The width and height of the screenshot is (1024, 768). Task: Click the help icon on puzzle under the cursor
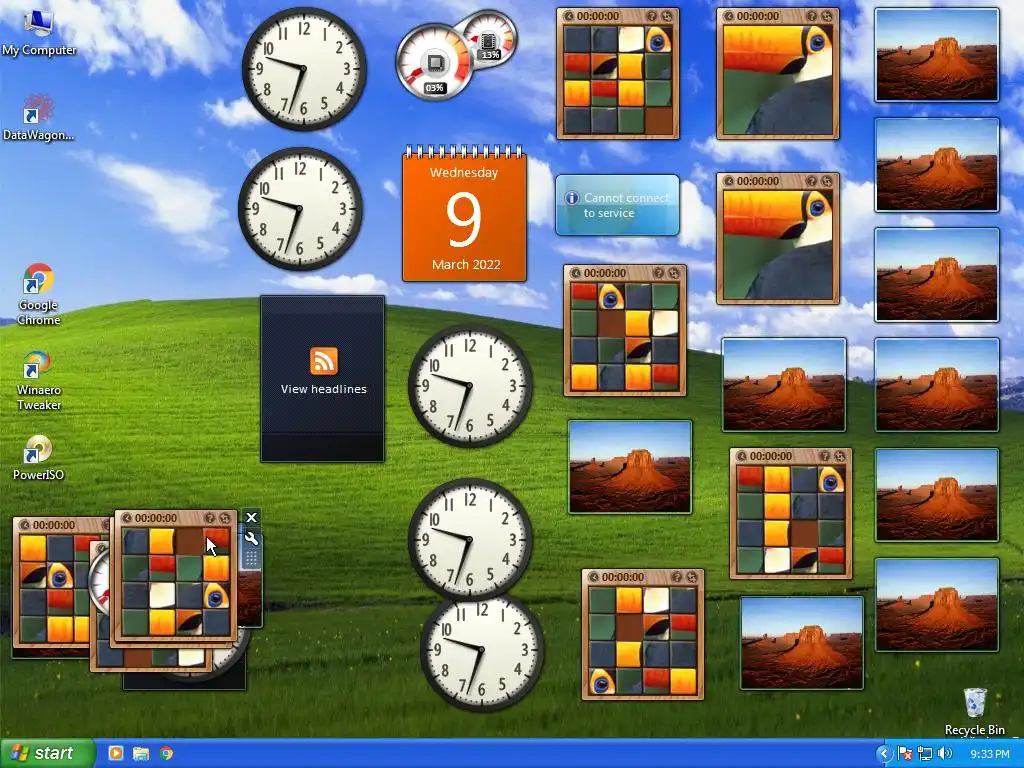coord(210,518)
